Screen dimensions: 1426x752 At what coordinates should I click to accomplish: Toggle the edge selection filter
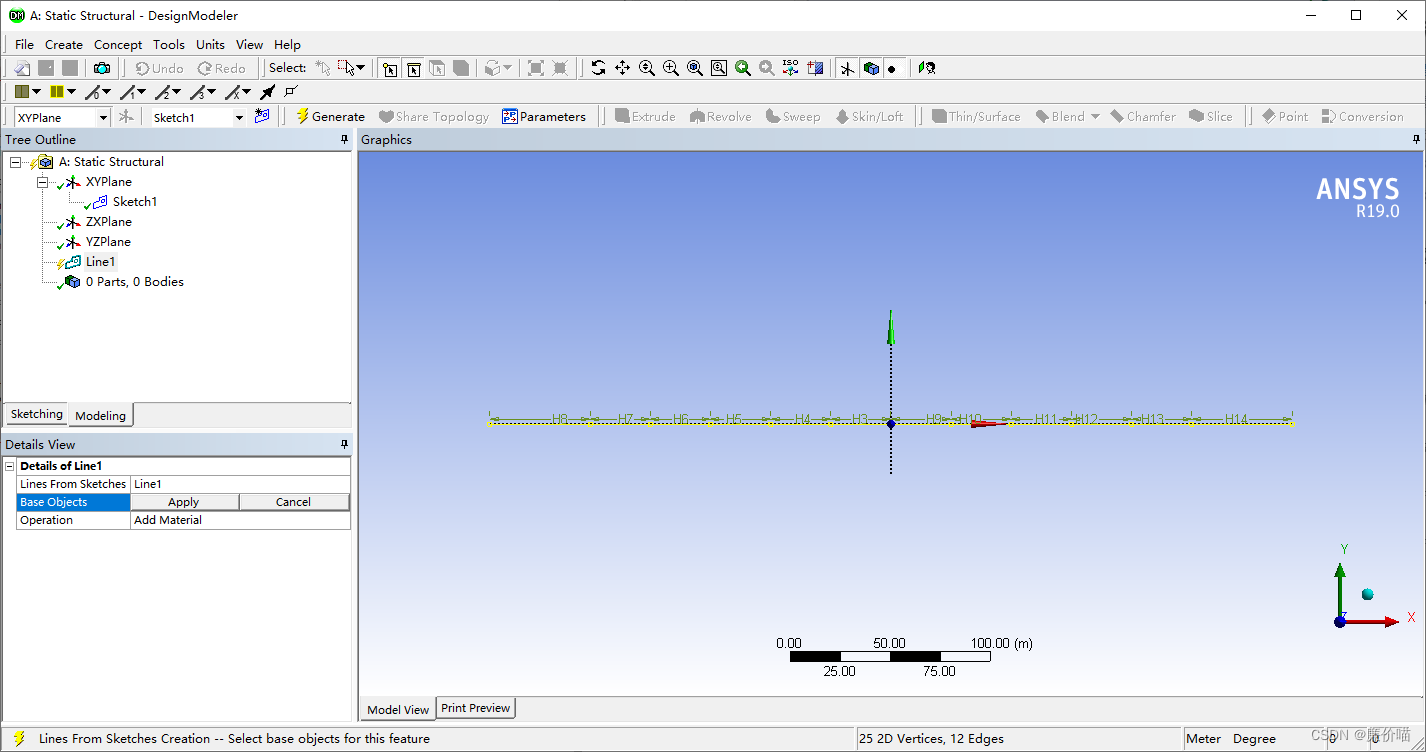(x=413, y=68)
